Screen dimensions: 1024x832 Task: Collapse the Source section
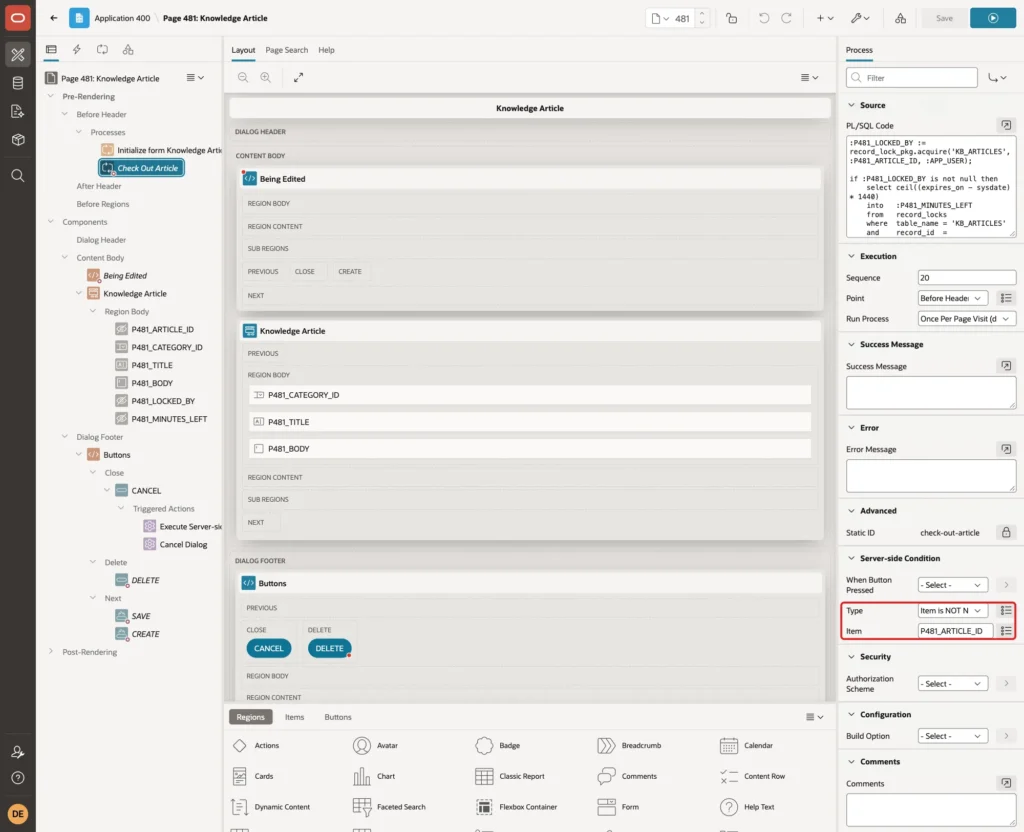851,105
